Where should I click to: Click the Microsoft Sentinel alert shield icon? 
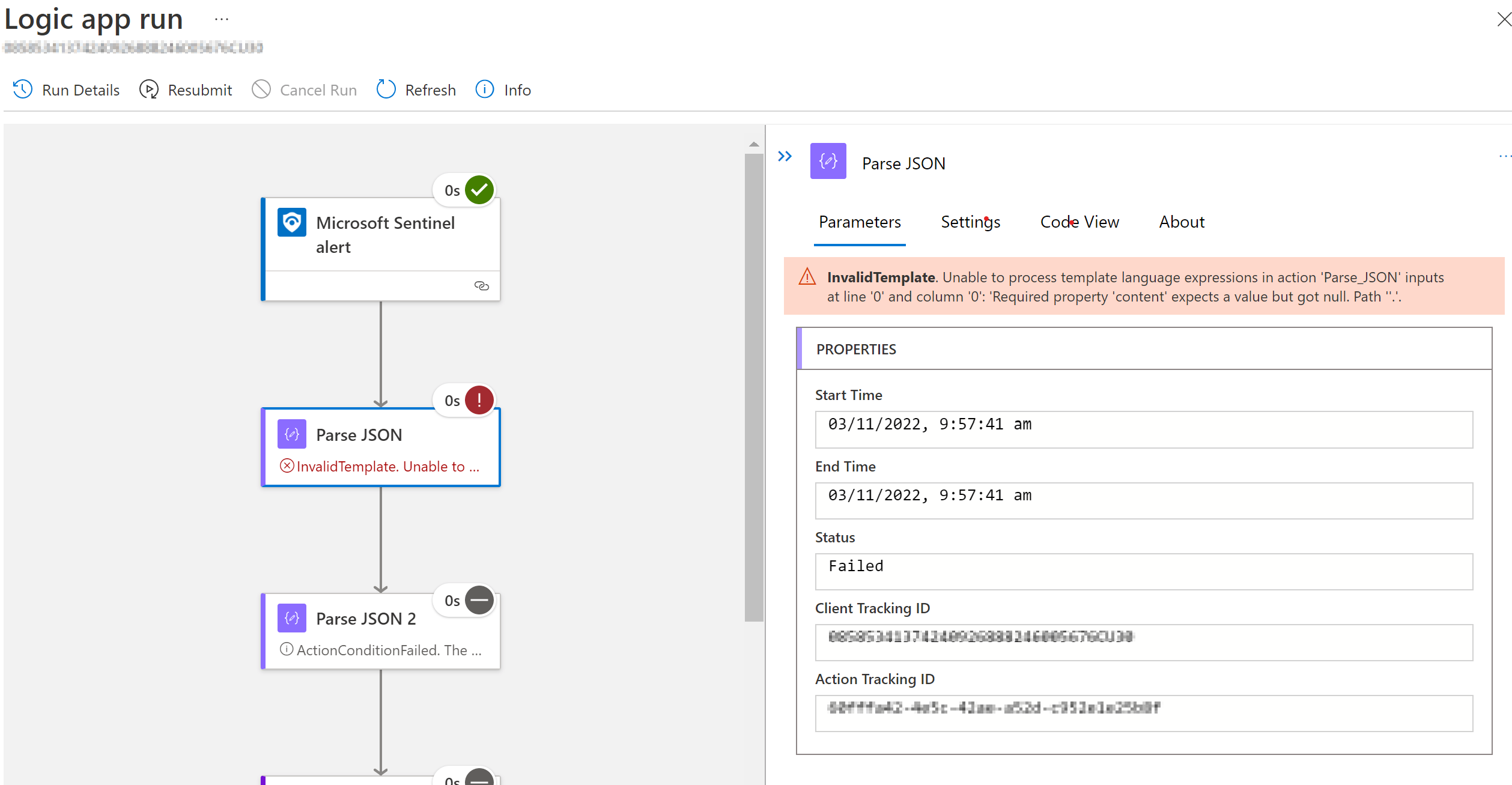pos(292,222)
